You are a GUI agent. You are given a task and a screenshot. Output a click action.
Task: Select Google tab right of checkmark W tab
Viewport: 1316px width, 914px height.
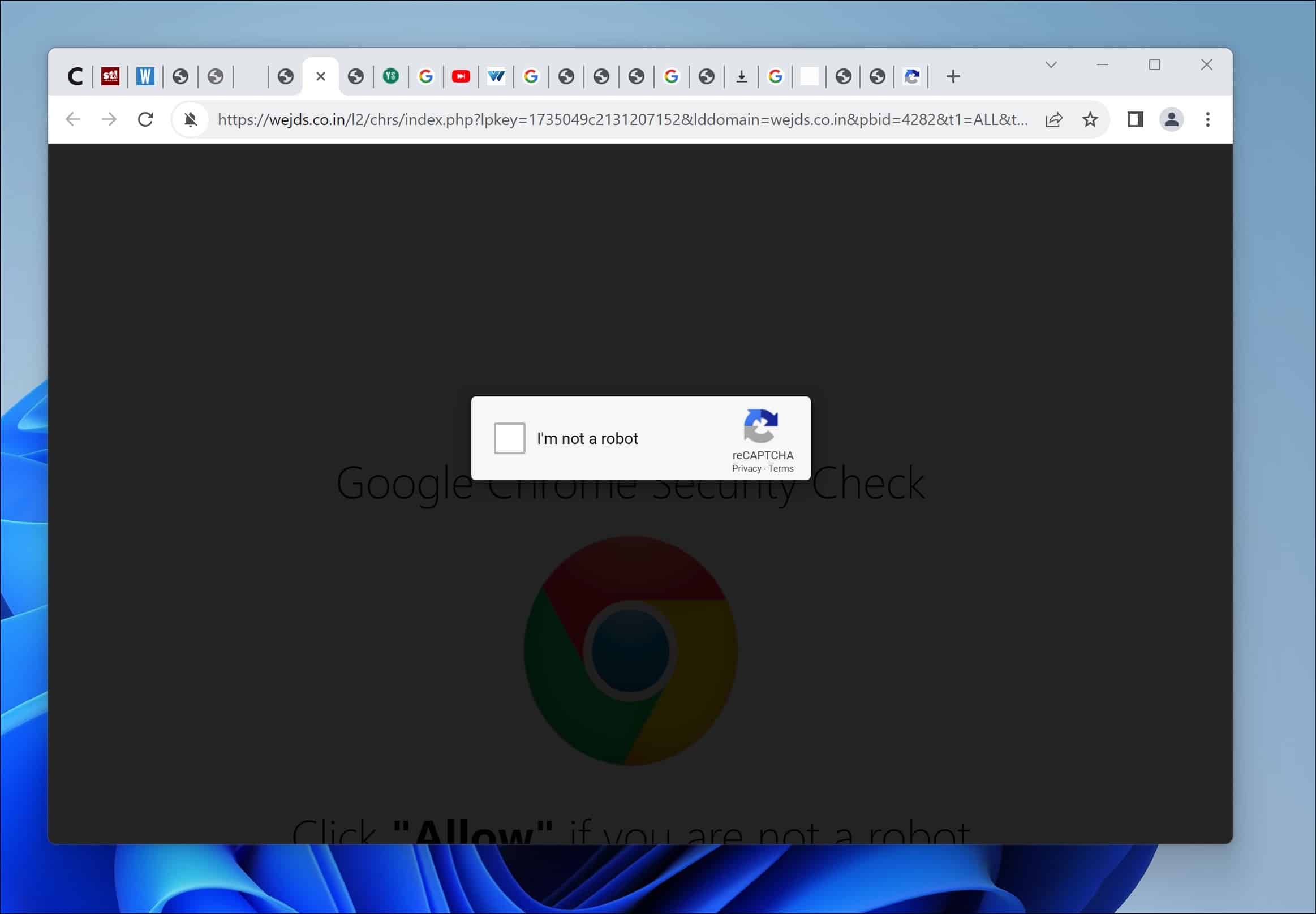point(531,76)
